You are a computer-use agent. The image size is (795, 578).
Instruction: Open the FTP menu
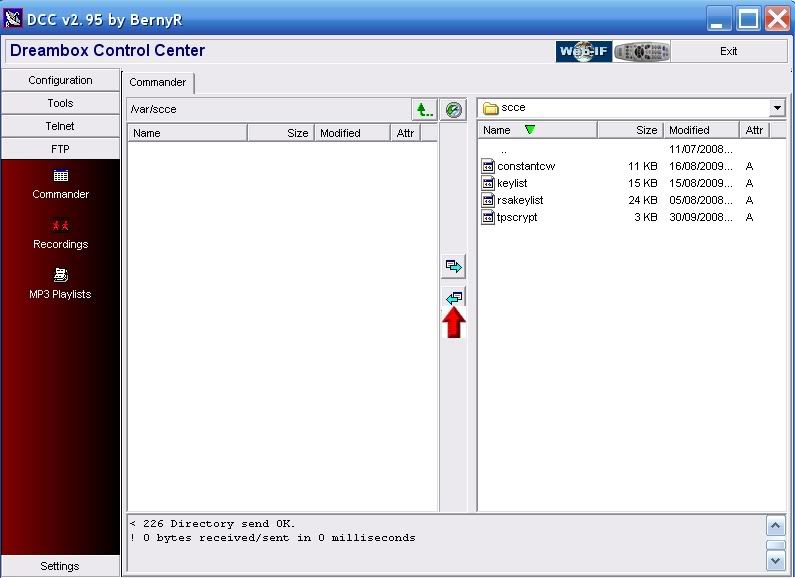pos(60,149)
